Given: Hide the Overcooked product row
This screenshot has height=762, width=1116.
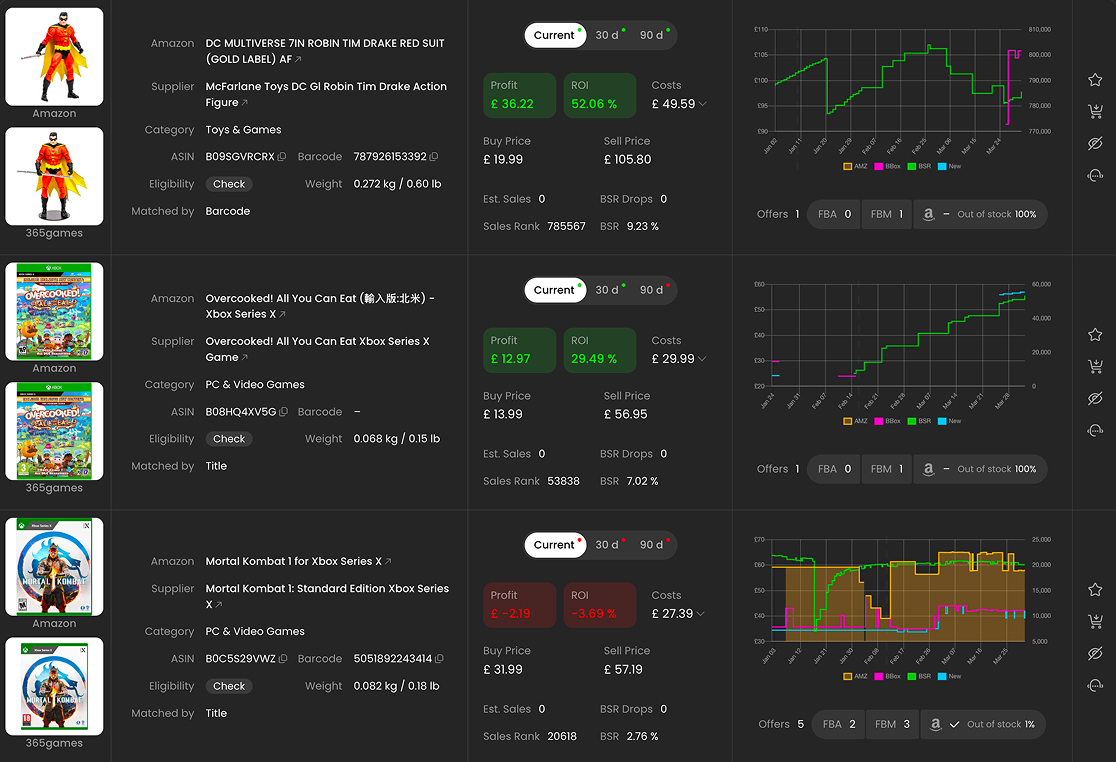Looking at the screenshot, I should (1095, 398).
